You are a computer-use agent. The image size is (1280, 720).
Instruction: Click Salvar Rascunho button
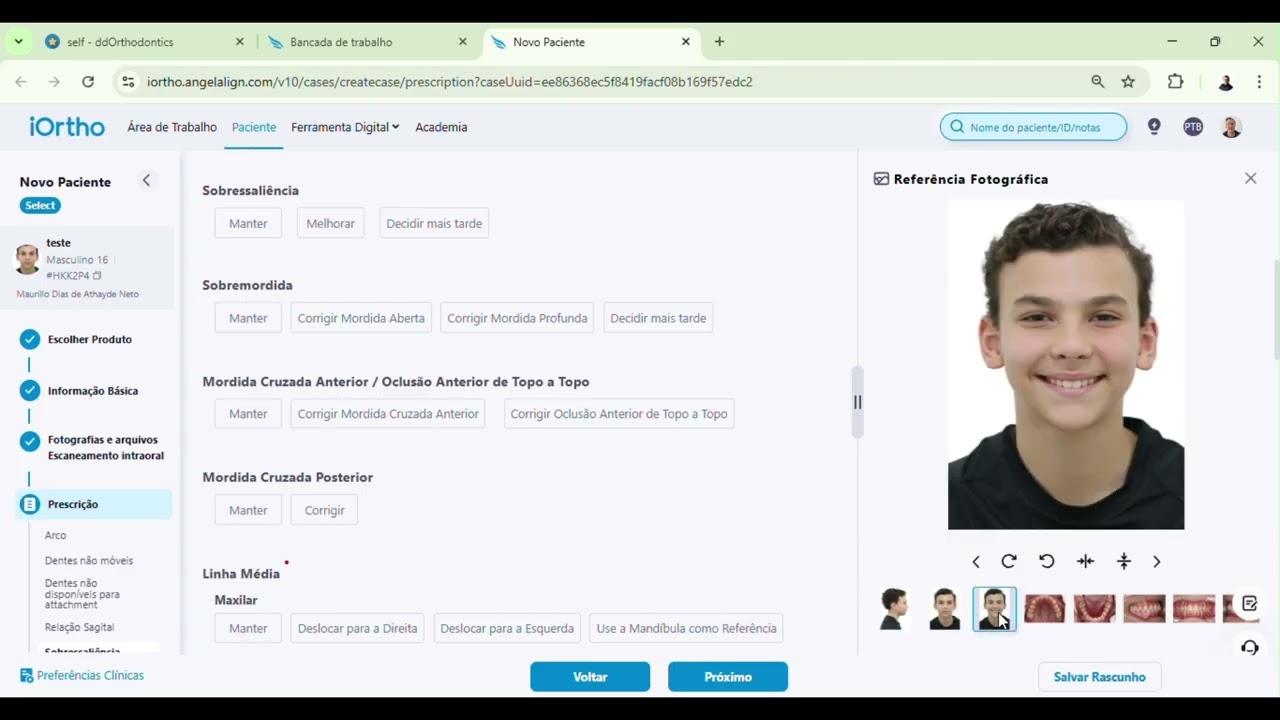[x=1099, y=677]
